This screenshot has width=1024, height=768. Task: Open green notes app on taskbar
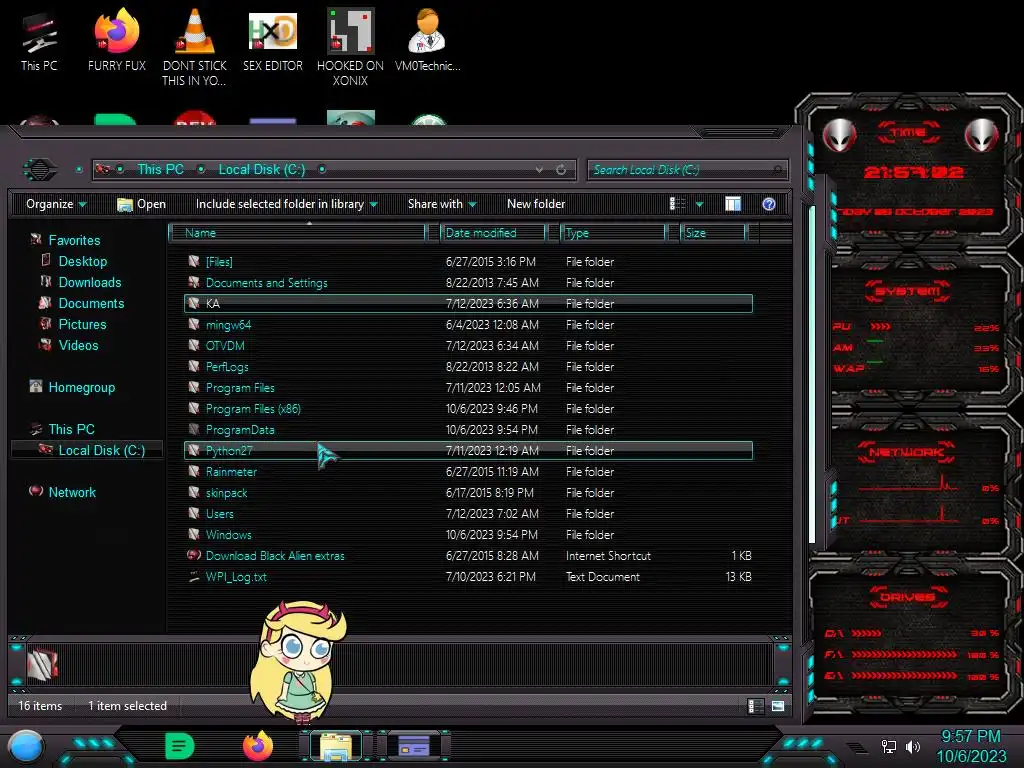[180, 746]
